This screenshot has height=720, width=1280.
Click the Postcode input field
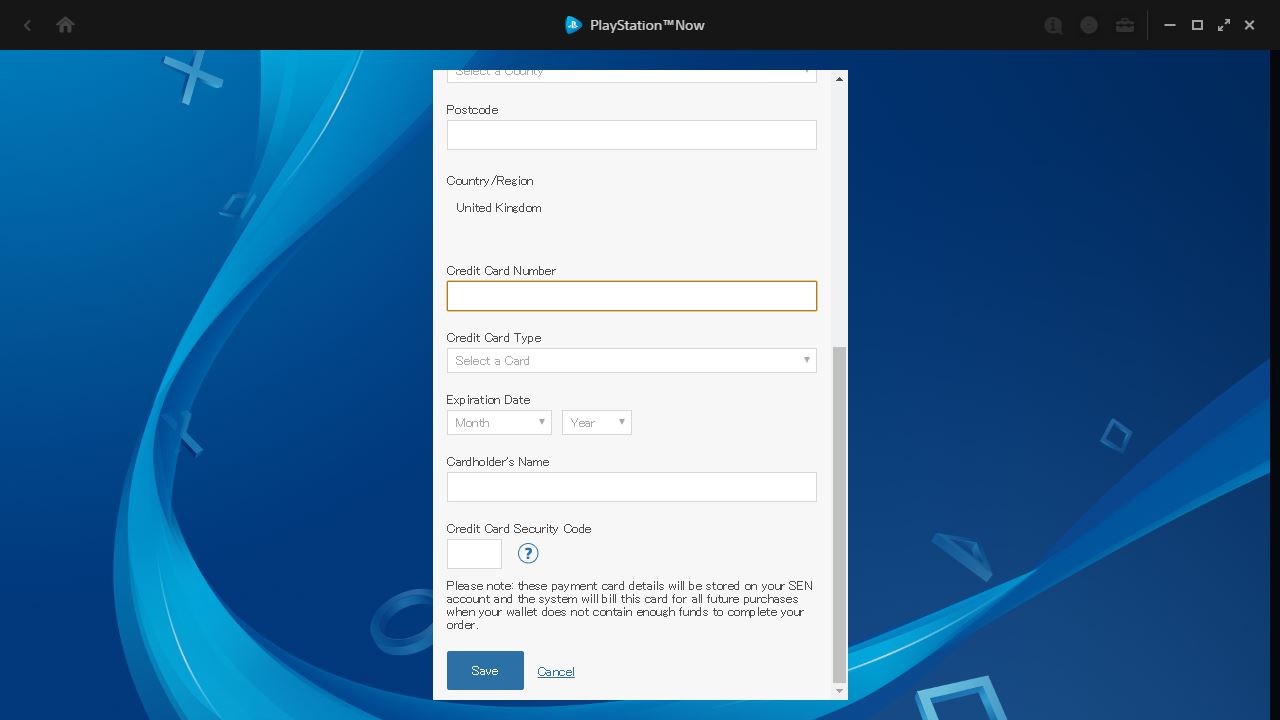pyautogui.click(x=631, y=135)
